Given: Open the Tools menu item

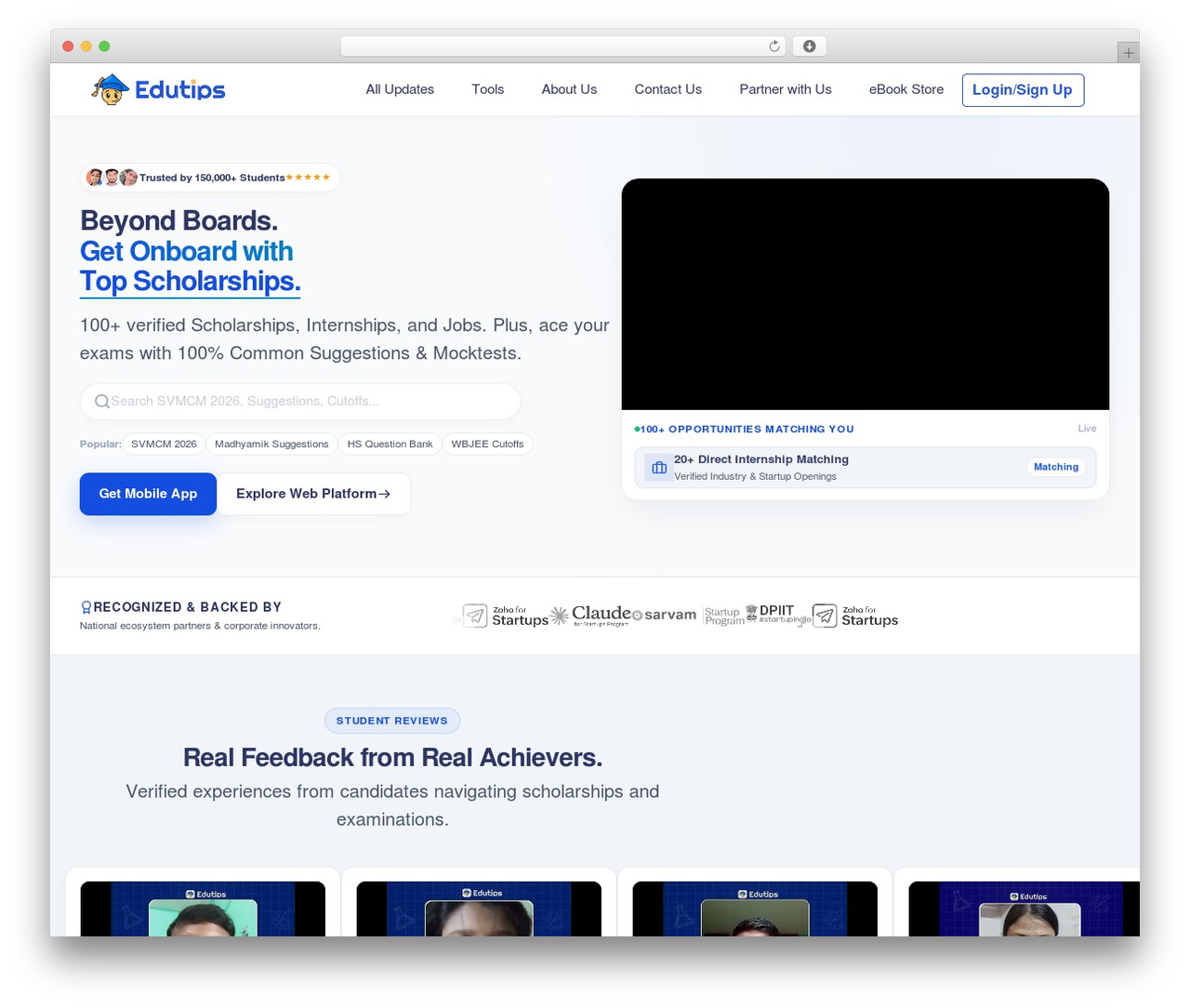Looking at the screenshot, I should tap(488, 89).
